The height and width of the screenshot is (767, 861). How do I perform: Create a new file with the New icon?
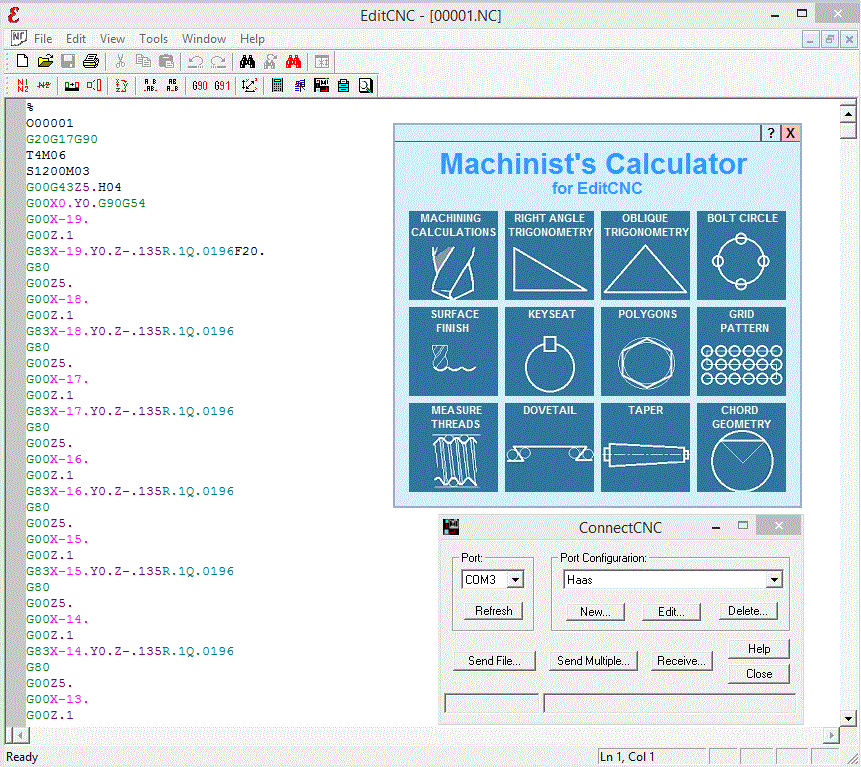click(22, 61)
